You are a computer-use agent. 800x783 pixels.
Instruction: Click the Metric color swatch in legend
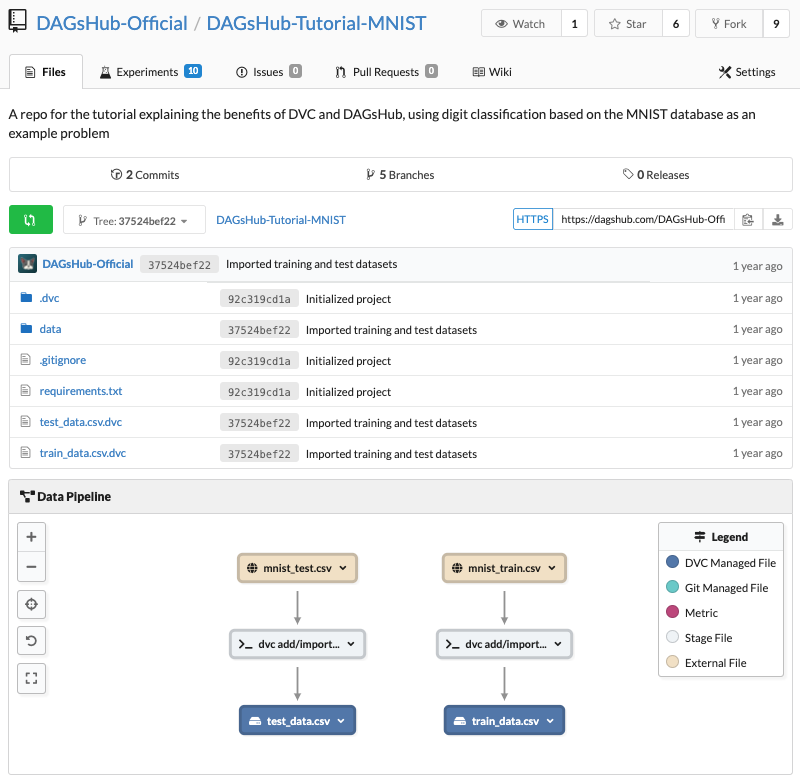point(672,613)
